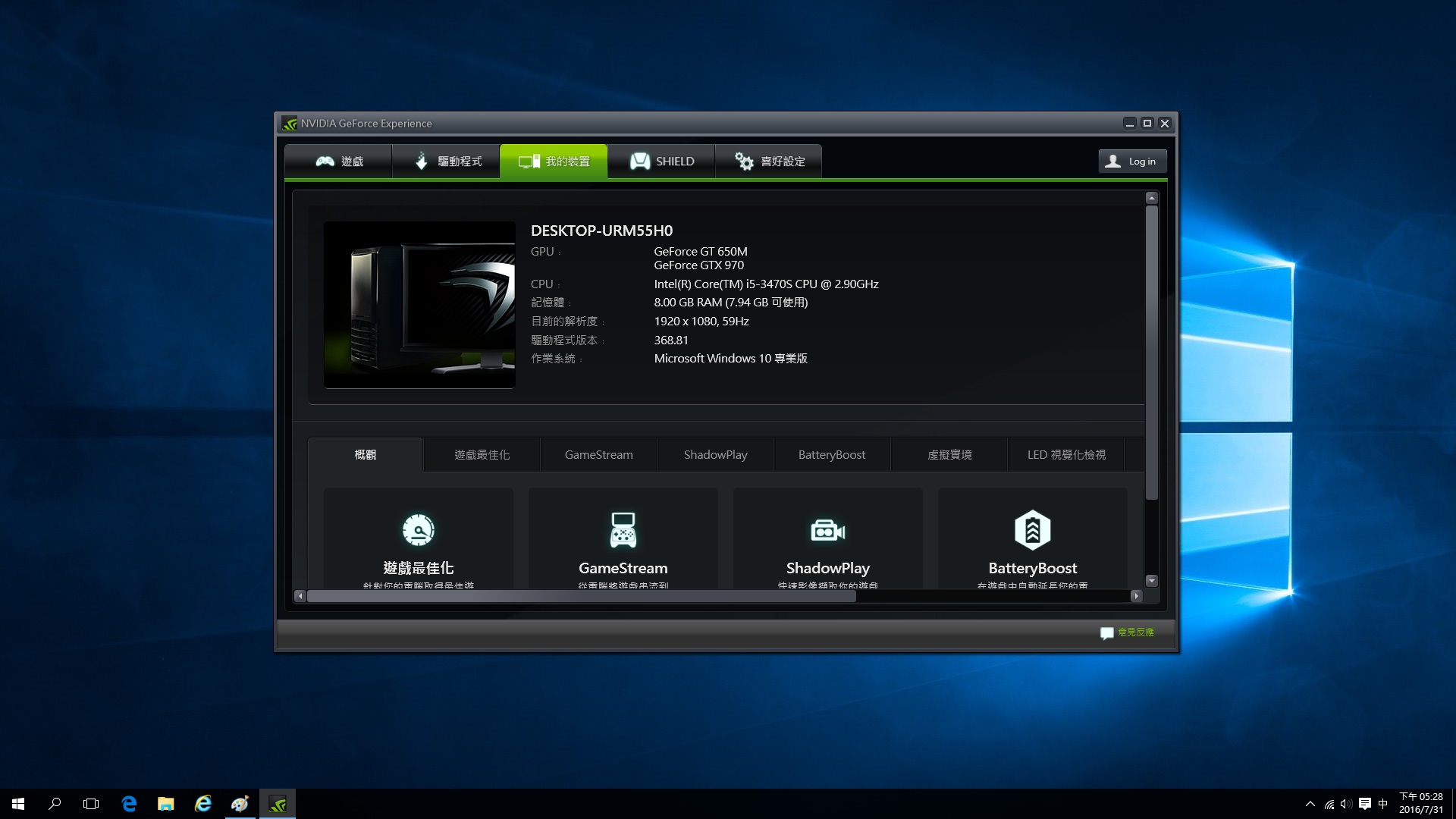This screenshot has width=1456, height=819.
Task: Click the horizontal scrollbar thumb
Action: click(582, 596)
